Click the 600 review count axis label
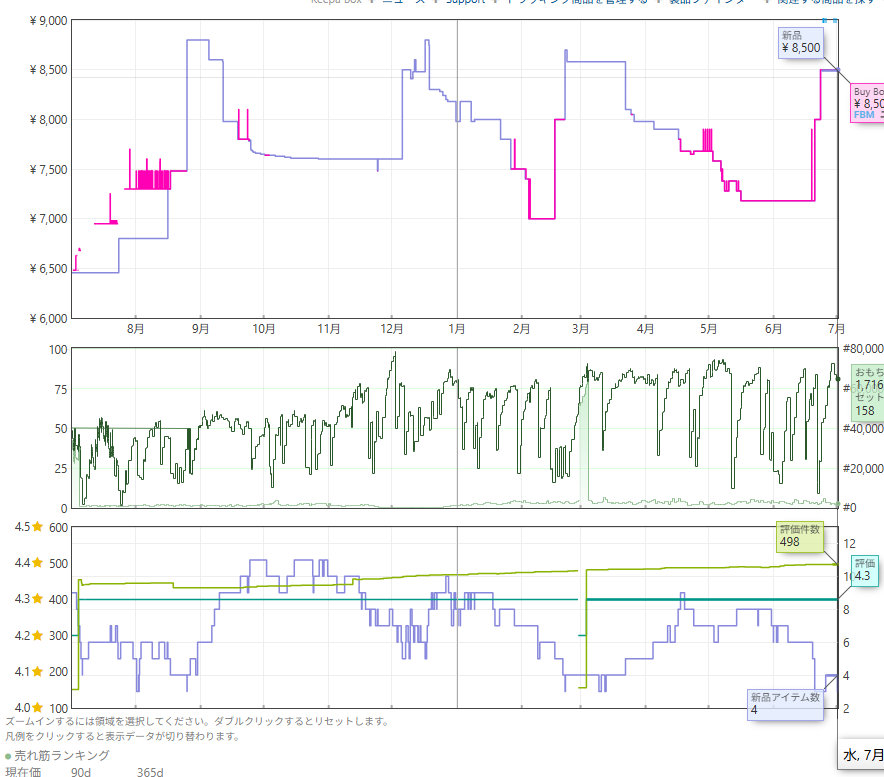 point(58,528)
